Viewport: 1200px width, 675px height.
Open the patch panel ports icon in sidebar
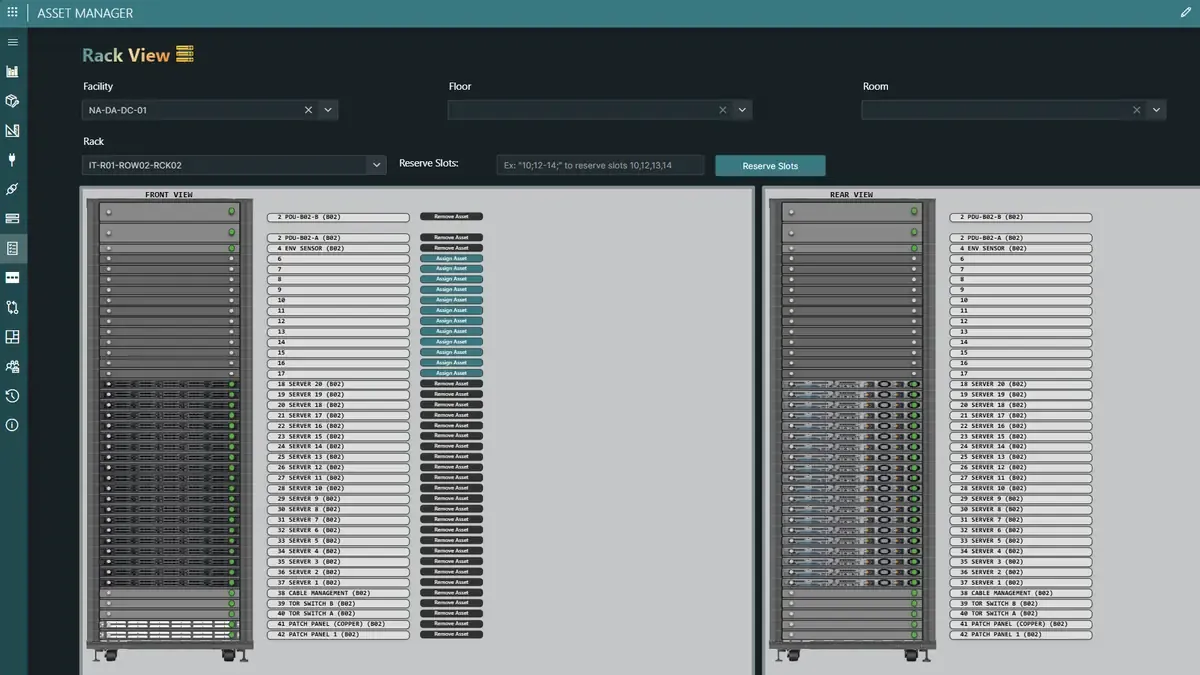[x=12, y=277]
